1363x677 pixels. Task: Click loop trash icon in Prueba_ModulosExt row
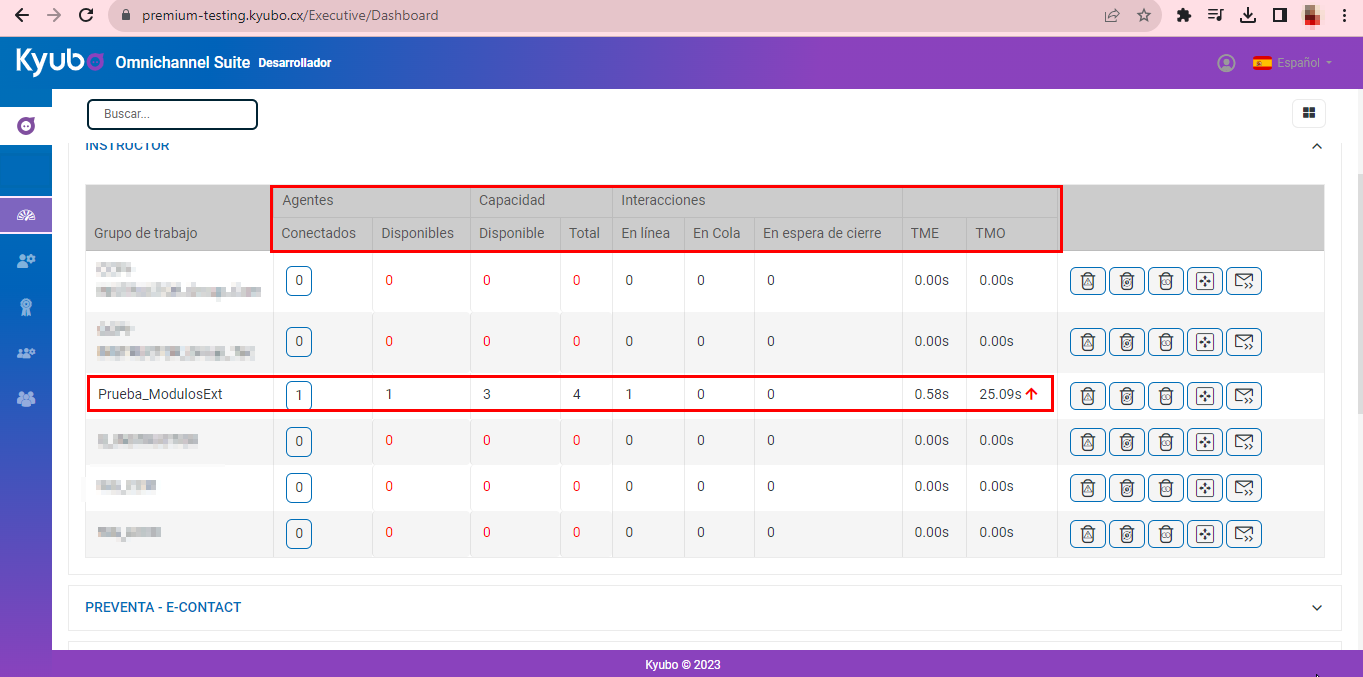tap(1166, 396)
